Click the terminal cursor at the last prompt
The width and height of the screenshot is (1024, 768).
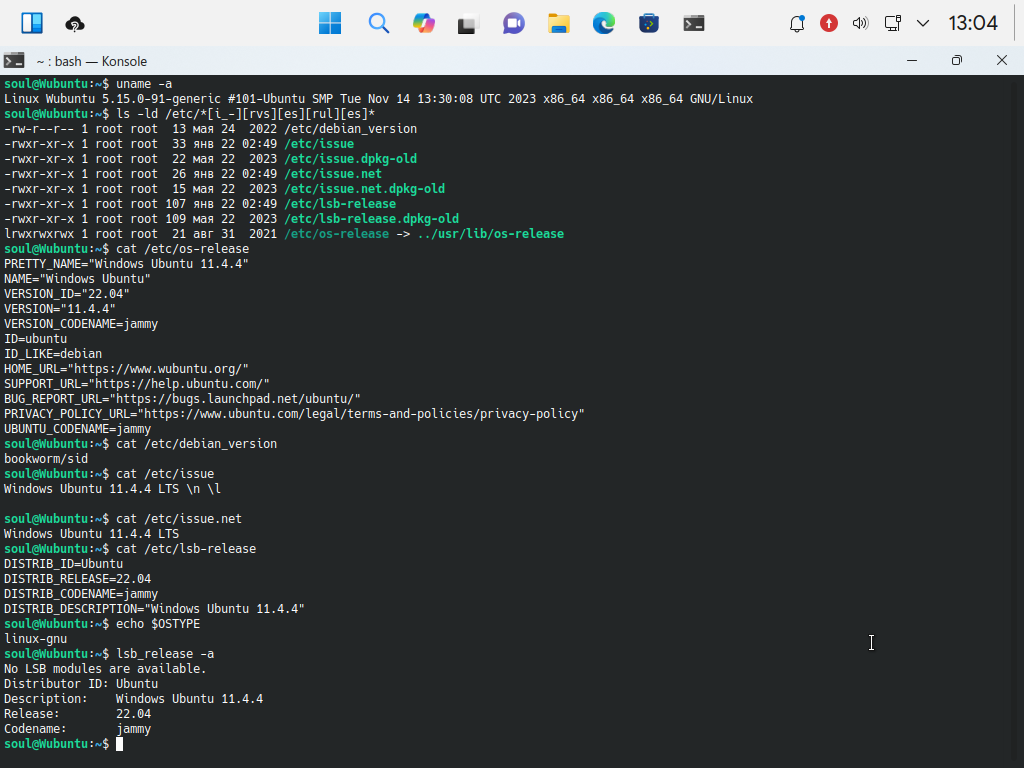(120, 744)
